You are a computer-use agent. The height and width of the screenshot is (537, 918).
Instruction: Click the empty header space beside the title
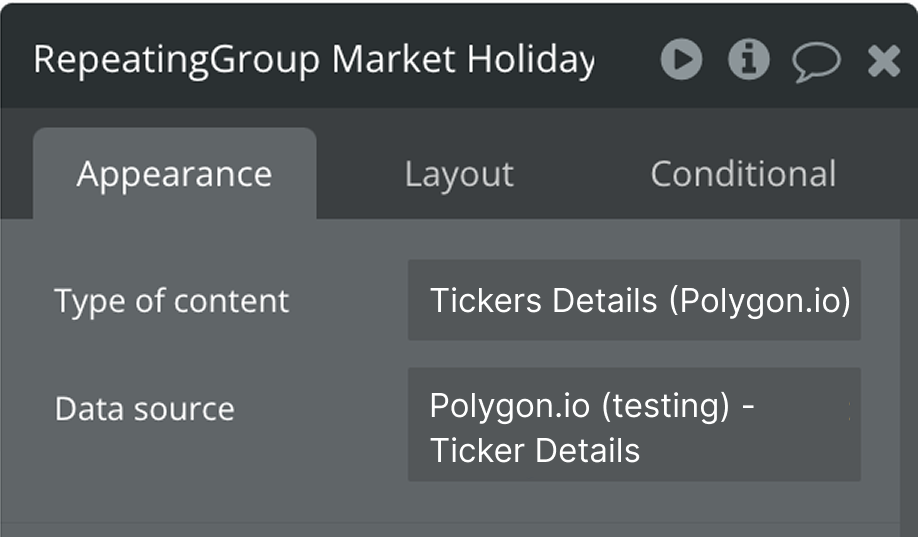point(628,60)
